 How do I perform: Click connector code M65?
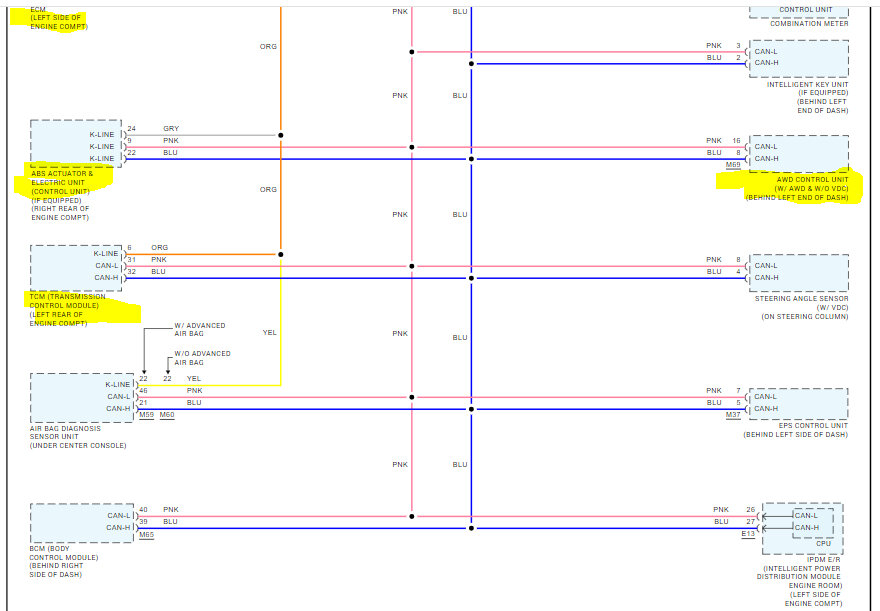[x=146, y=535]
